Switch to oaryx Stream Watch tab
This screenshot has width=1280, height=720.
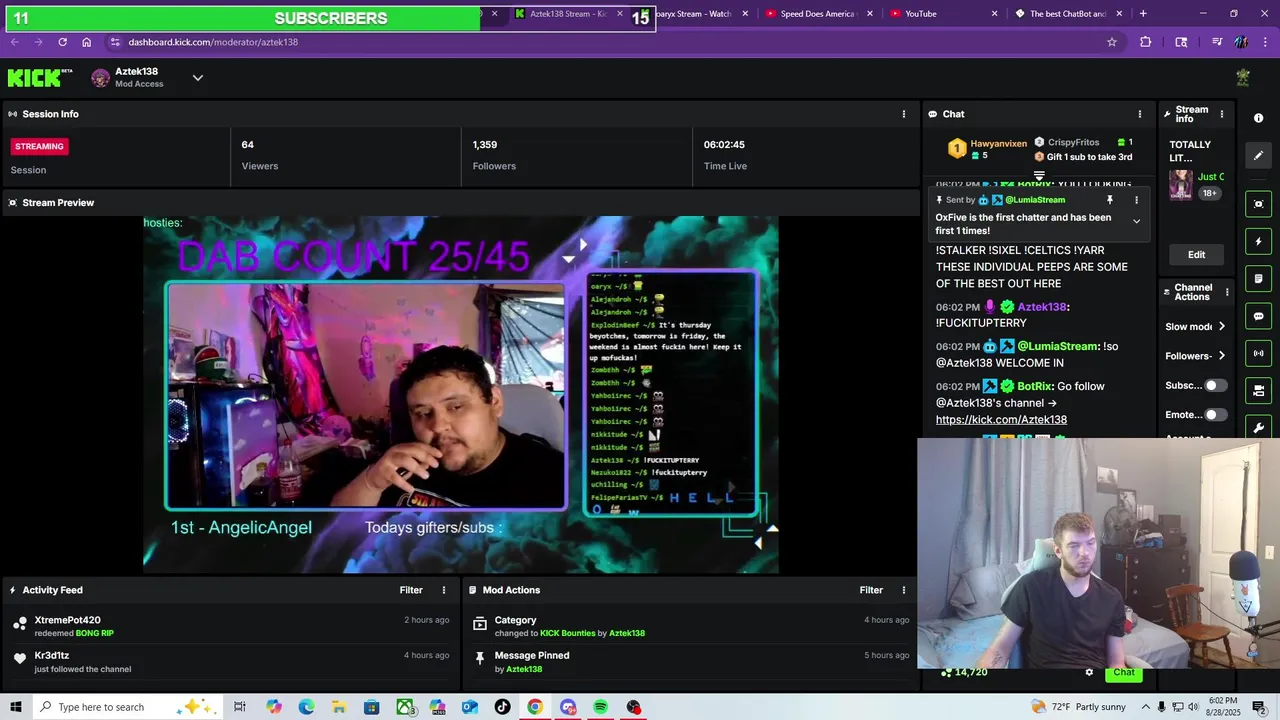coord(700,14)
